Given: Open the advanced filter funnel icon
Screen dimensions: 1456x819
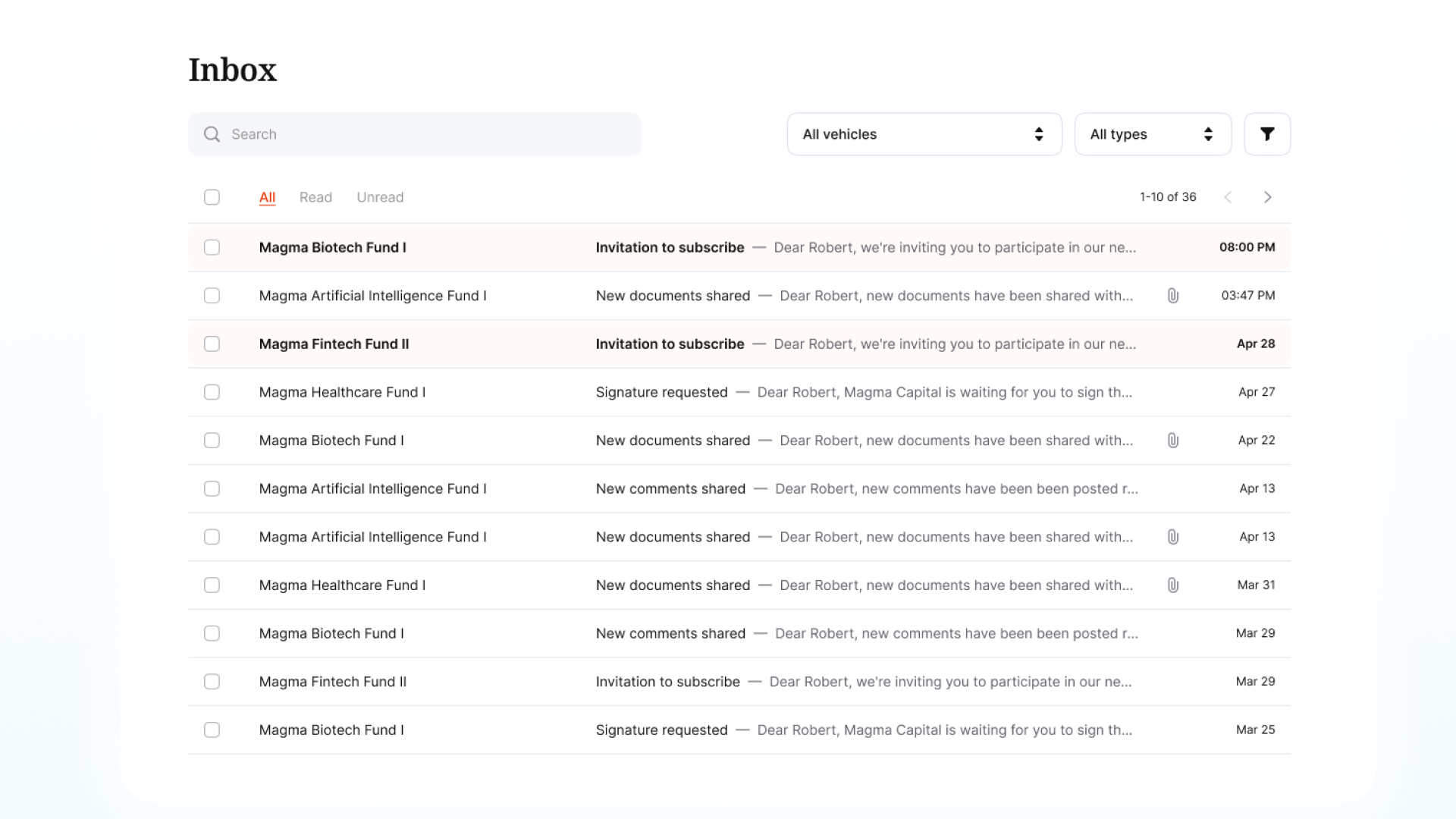Looking at the screenshot, I should click(1267, 134).
